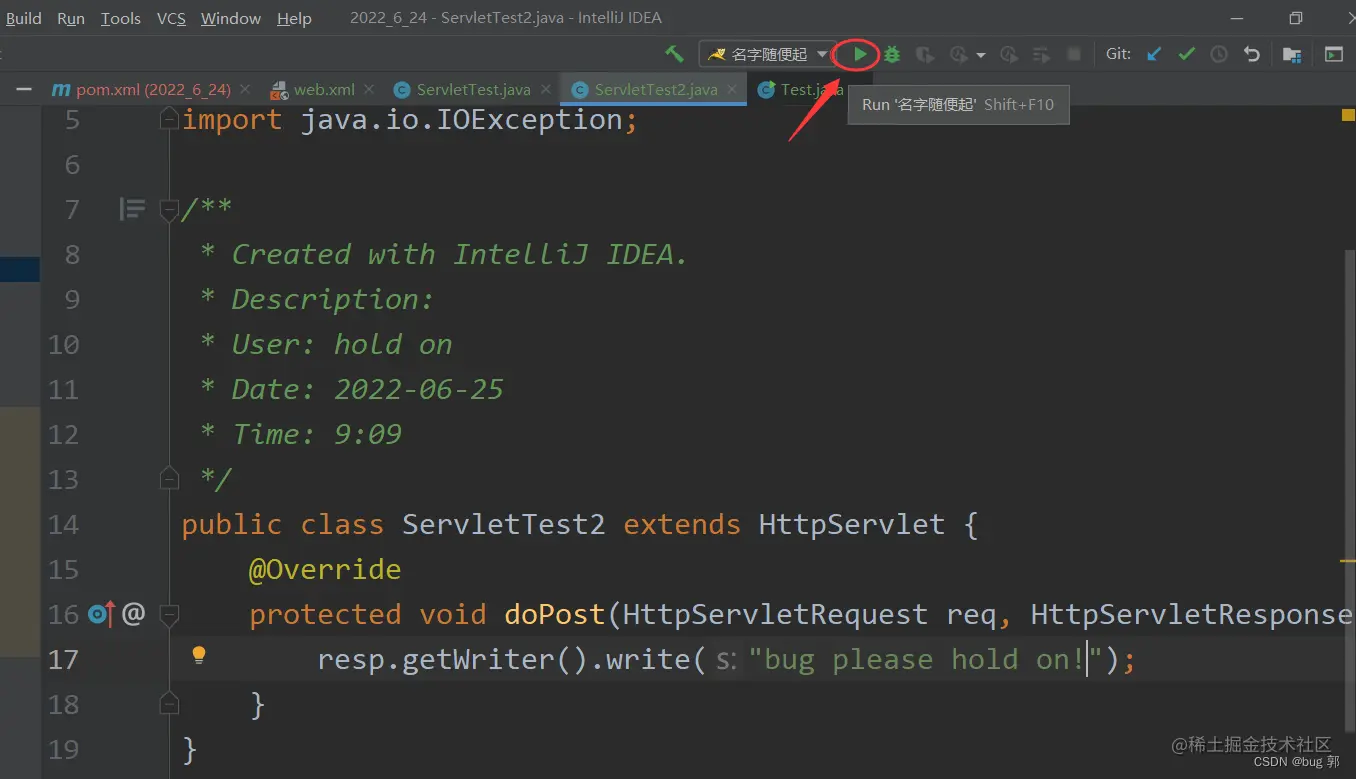Click the HttpServletRequest parameter type
Viewport: 1356px width, 779px height.
775,614
